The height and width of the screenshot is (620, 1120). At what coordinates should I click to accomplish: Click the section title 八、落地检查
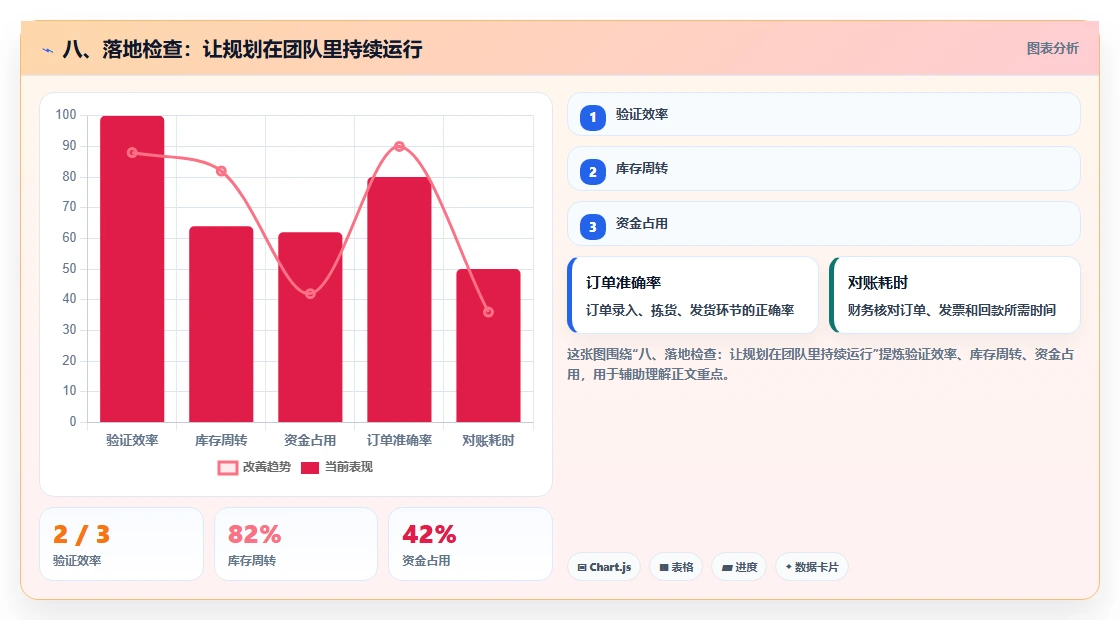point(242,49)
